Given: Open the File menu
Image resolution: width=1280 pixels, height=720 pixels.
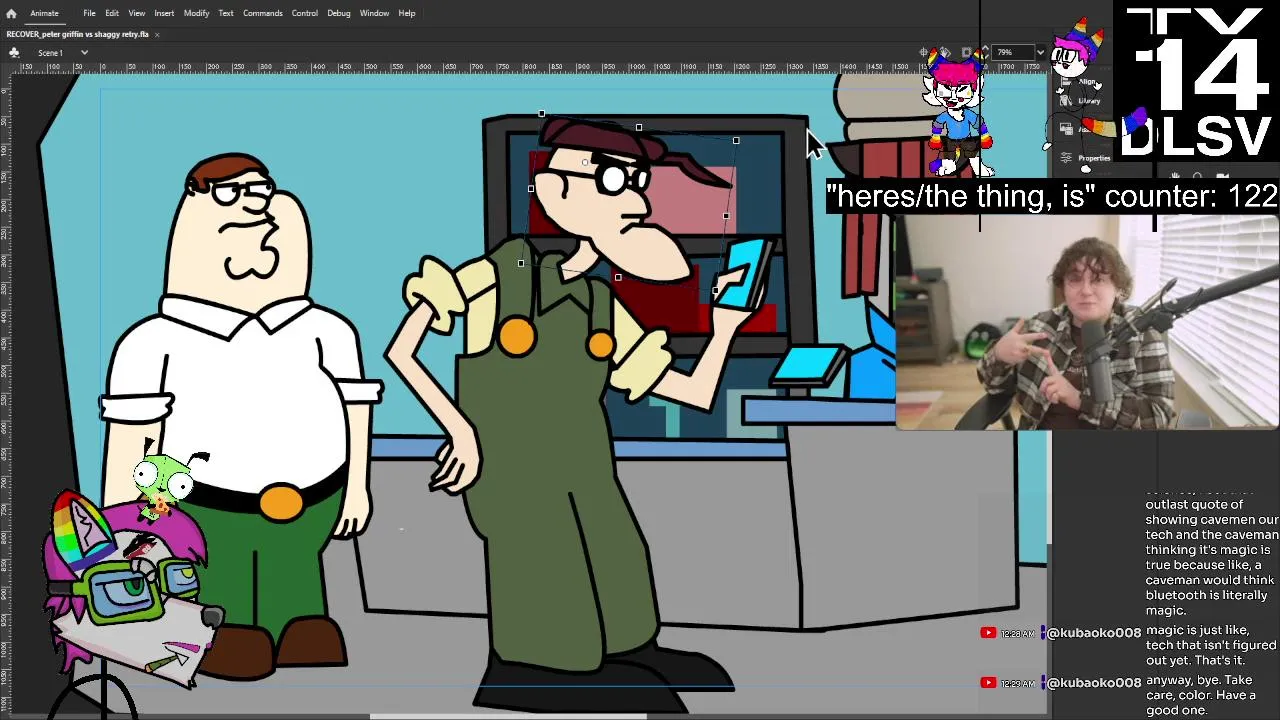Looking at the screenshot, I should (89, 13).
